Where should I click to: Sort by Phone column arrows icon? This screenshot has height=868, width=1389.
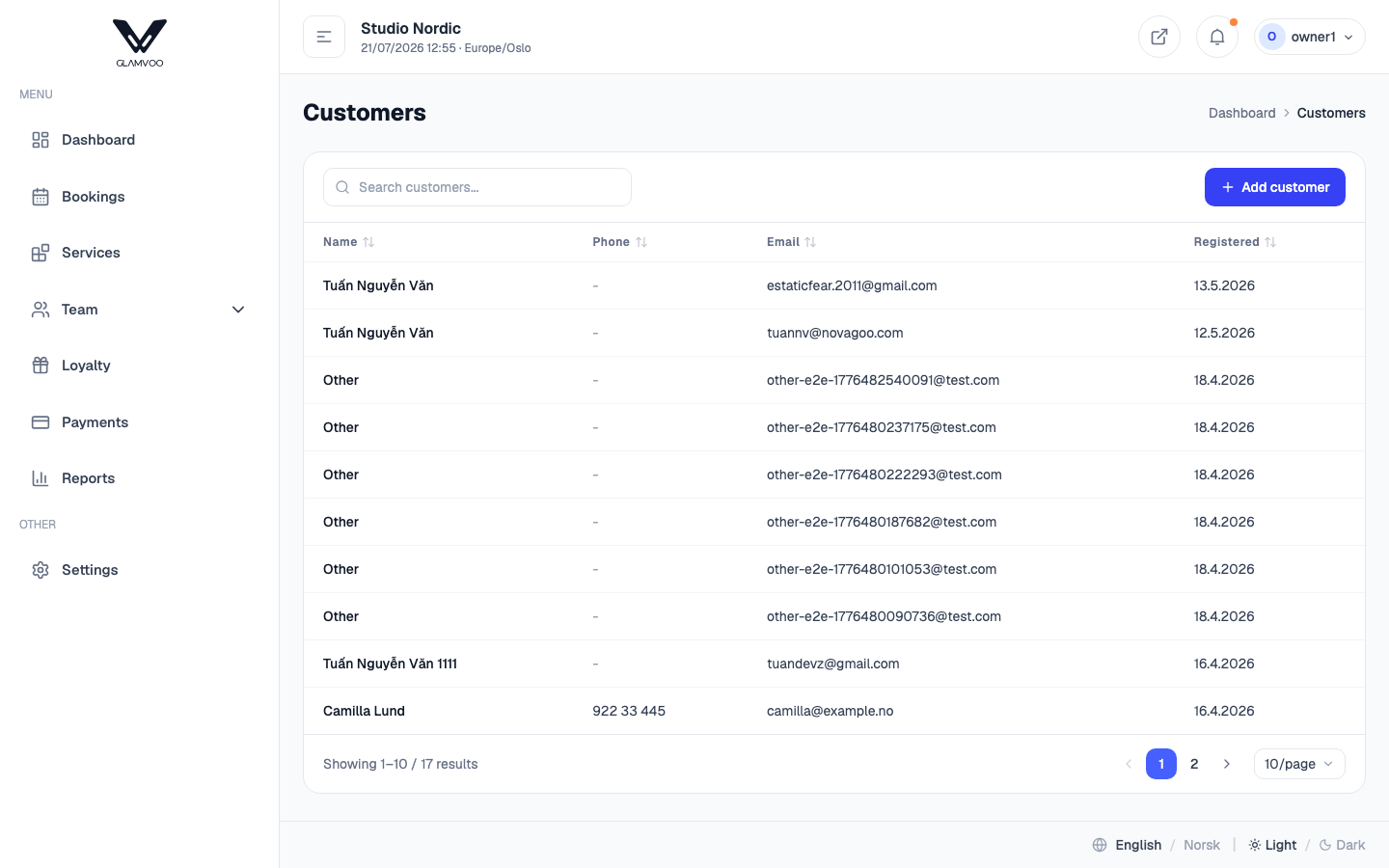tap(641, 242)
